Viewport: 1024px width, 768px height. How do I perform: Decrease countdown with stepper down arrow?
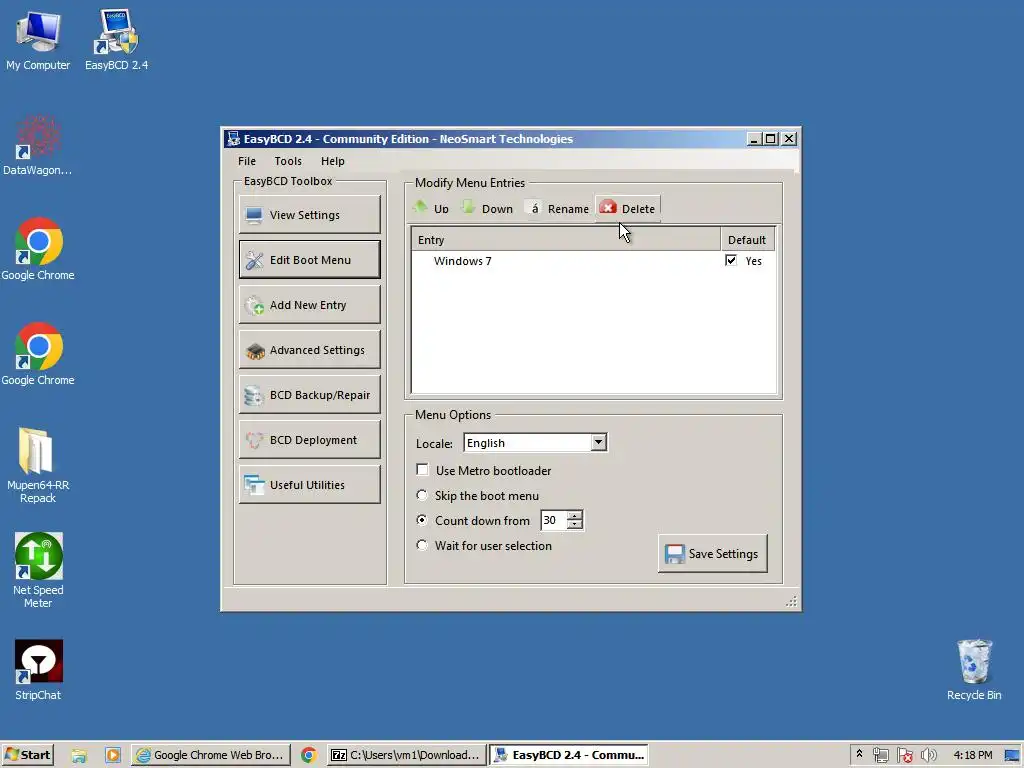(575, 525)
